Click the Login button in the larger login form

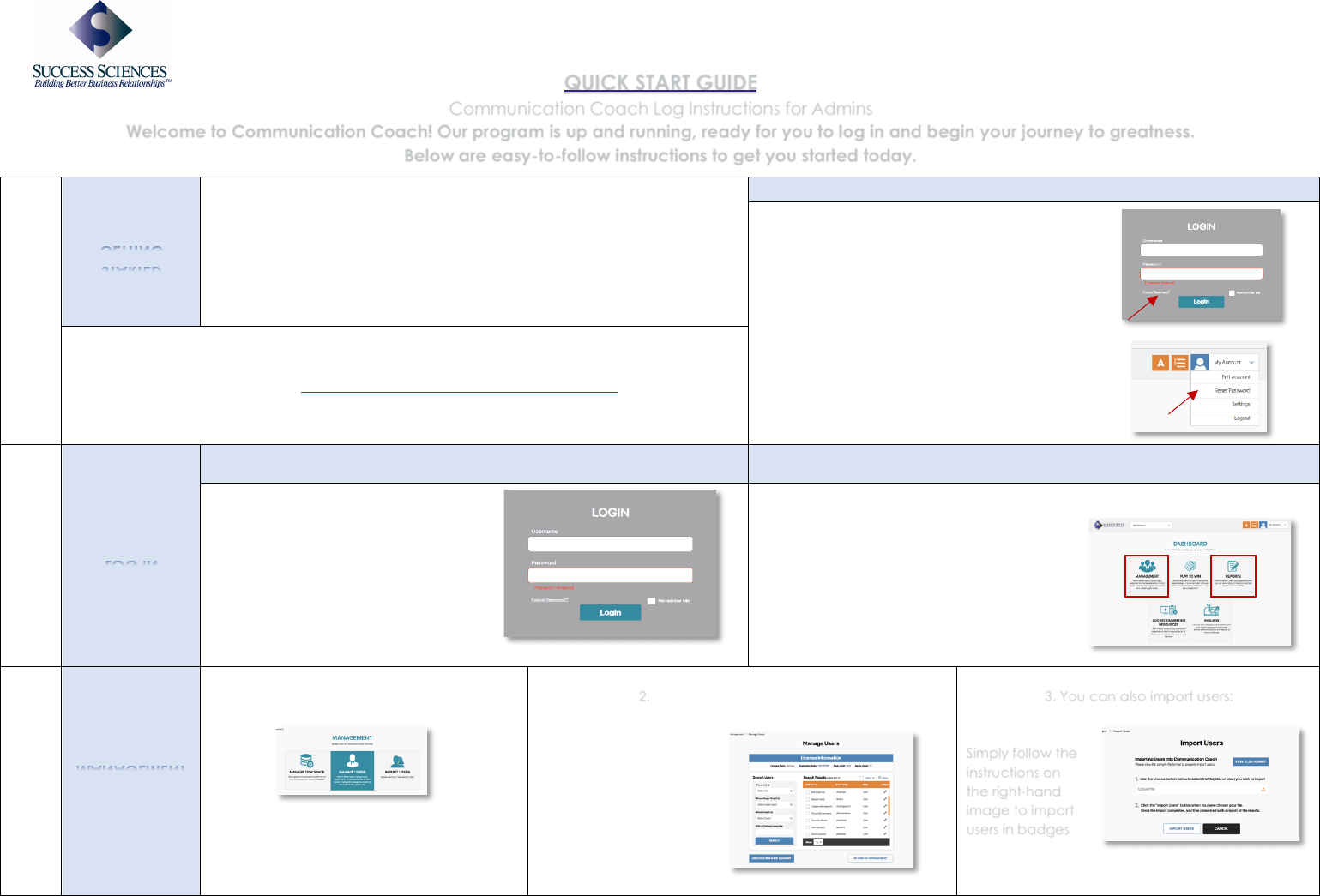pos(610,612)
